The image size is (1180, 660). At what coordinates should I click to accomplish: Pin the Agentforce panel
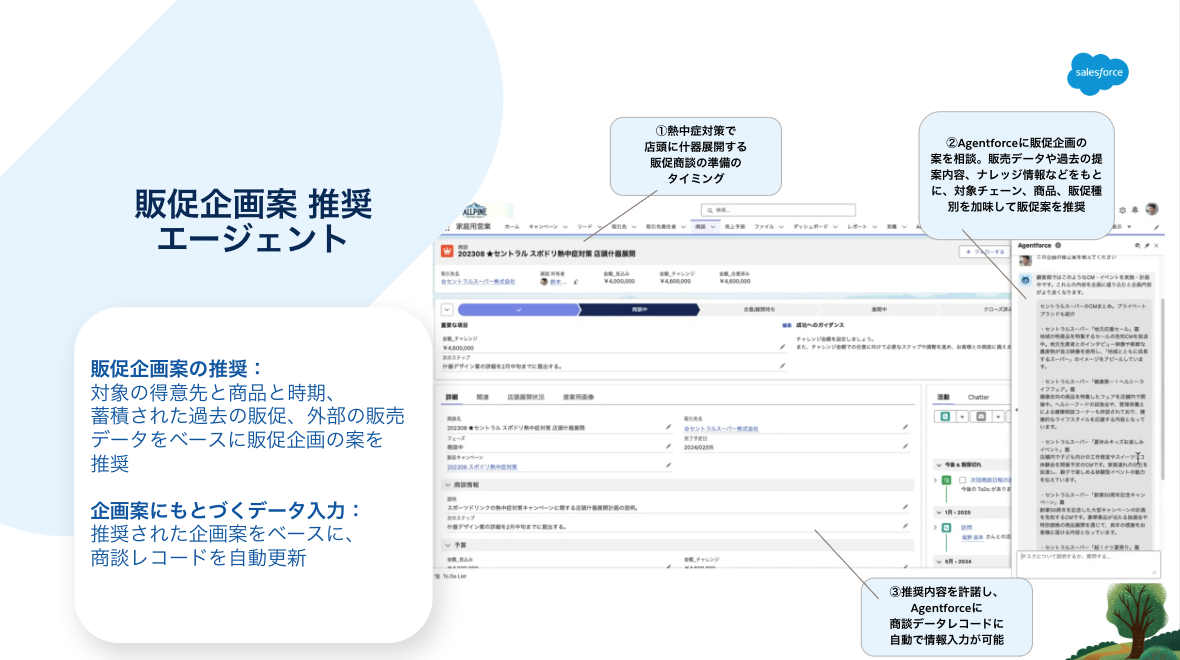[x=1147, y=245]
